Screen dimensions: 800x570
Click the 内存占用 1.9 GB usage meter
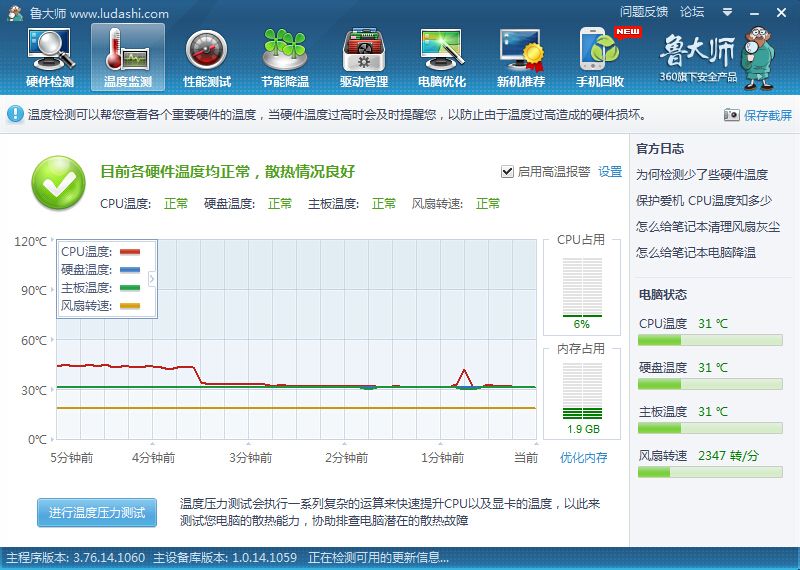pos(582,393)
